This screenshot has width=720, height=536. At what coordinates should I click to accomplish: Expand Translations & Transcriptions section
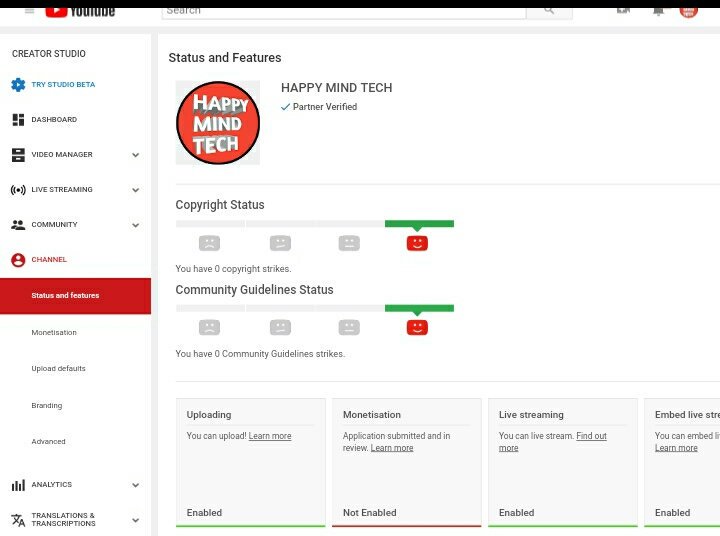point(135,520)
